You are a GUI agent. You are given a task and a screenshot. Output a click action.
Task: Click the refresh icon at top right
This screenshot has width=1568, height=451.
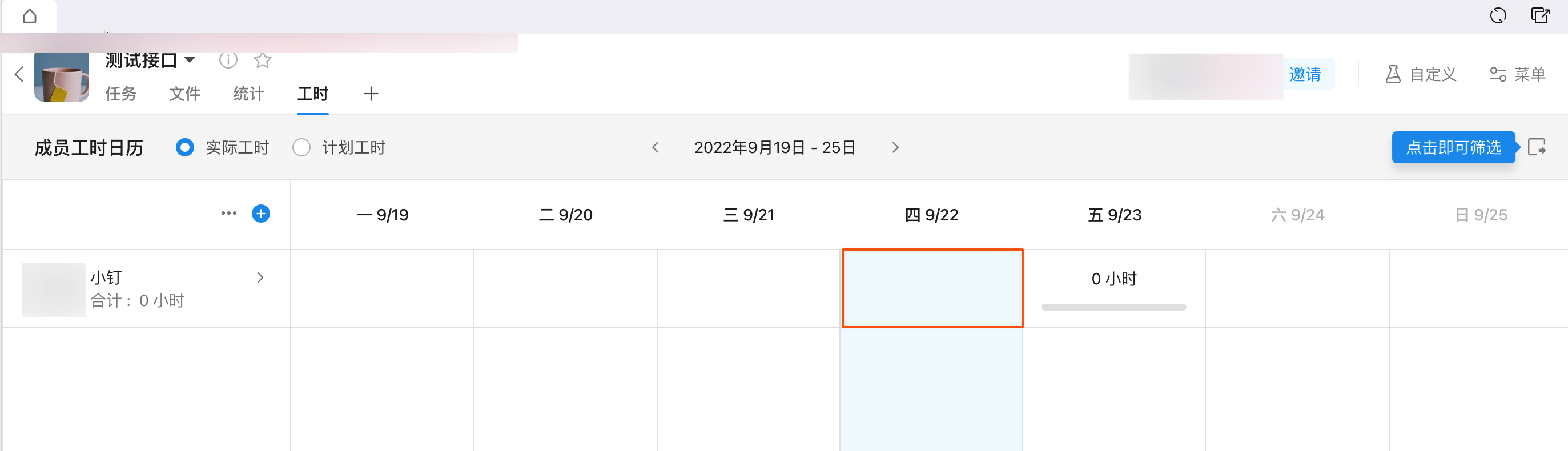coord(1498,16)
